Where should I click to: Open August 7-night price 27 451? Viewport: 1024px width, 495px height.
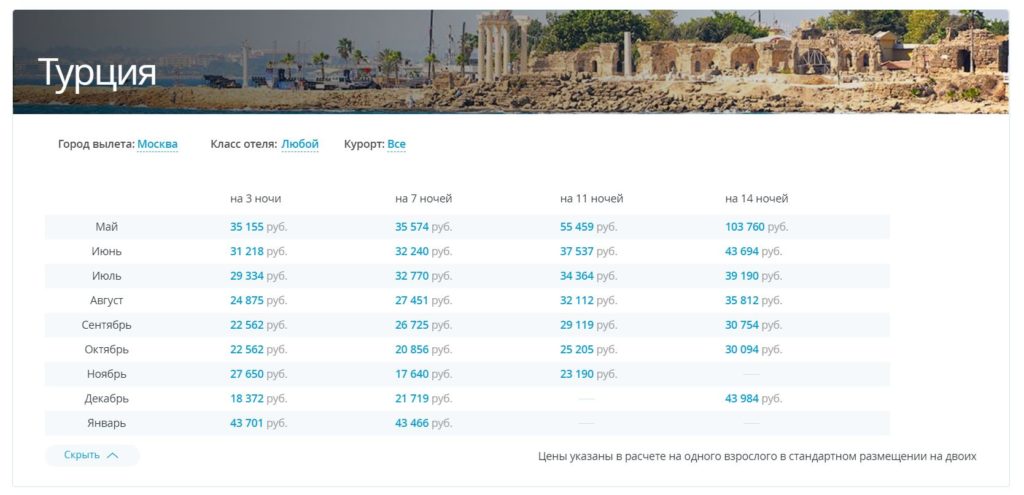(412, 300)
